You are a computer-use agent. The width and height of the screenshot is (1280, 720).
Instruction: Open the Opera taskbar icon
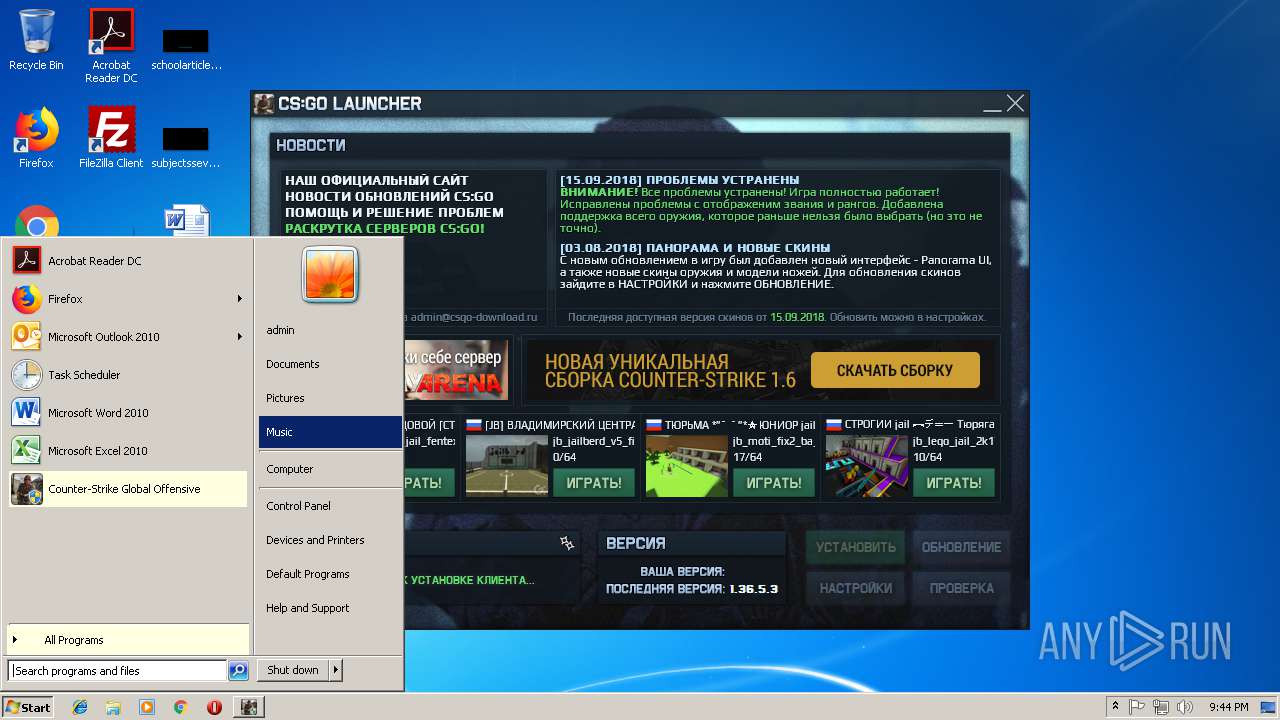click(x=214, y=707)
